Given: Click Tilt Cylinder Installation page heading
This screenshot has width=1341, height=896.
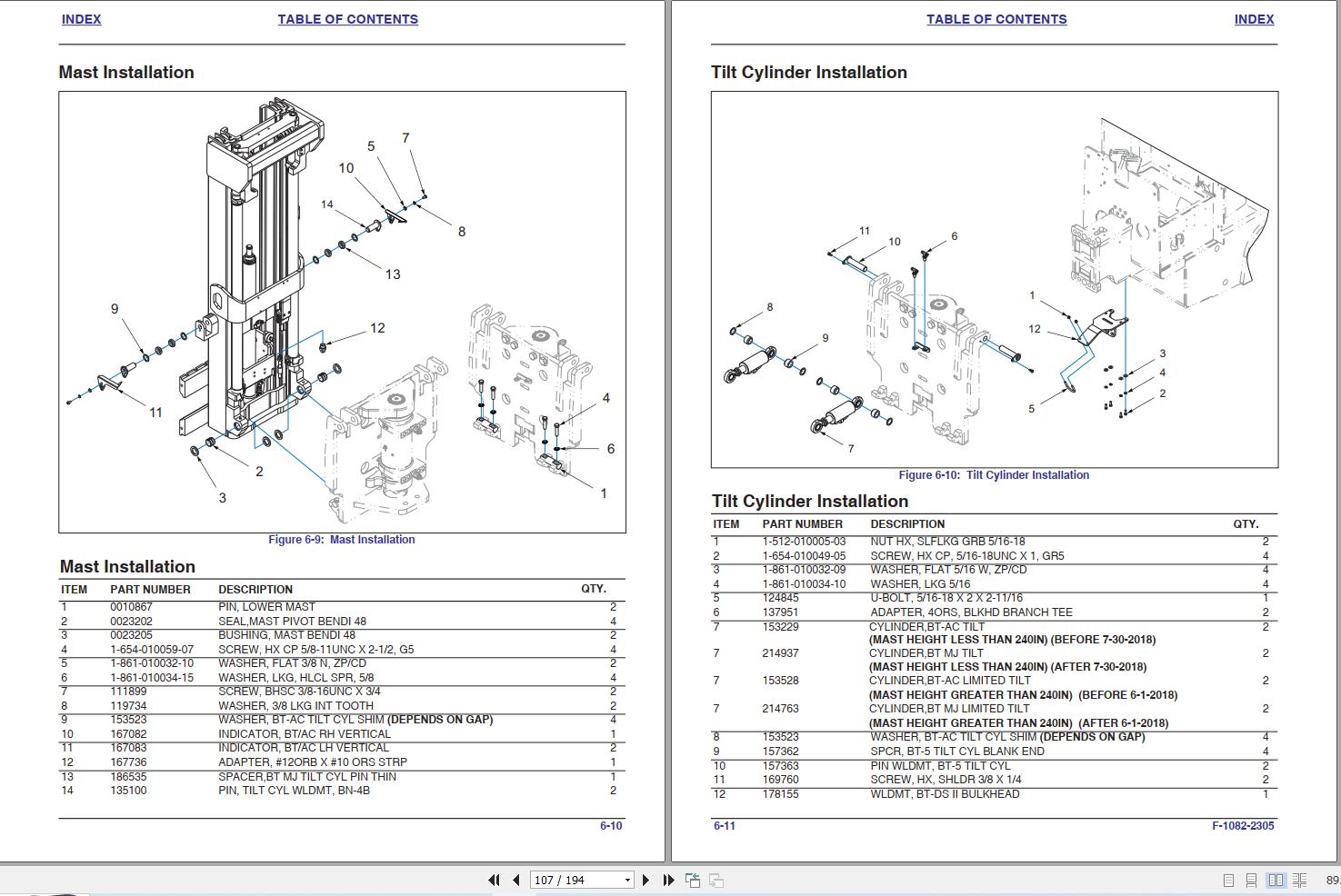Looking at the screenshot, I should click(809, 73).
